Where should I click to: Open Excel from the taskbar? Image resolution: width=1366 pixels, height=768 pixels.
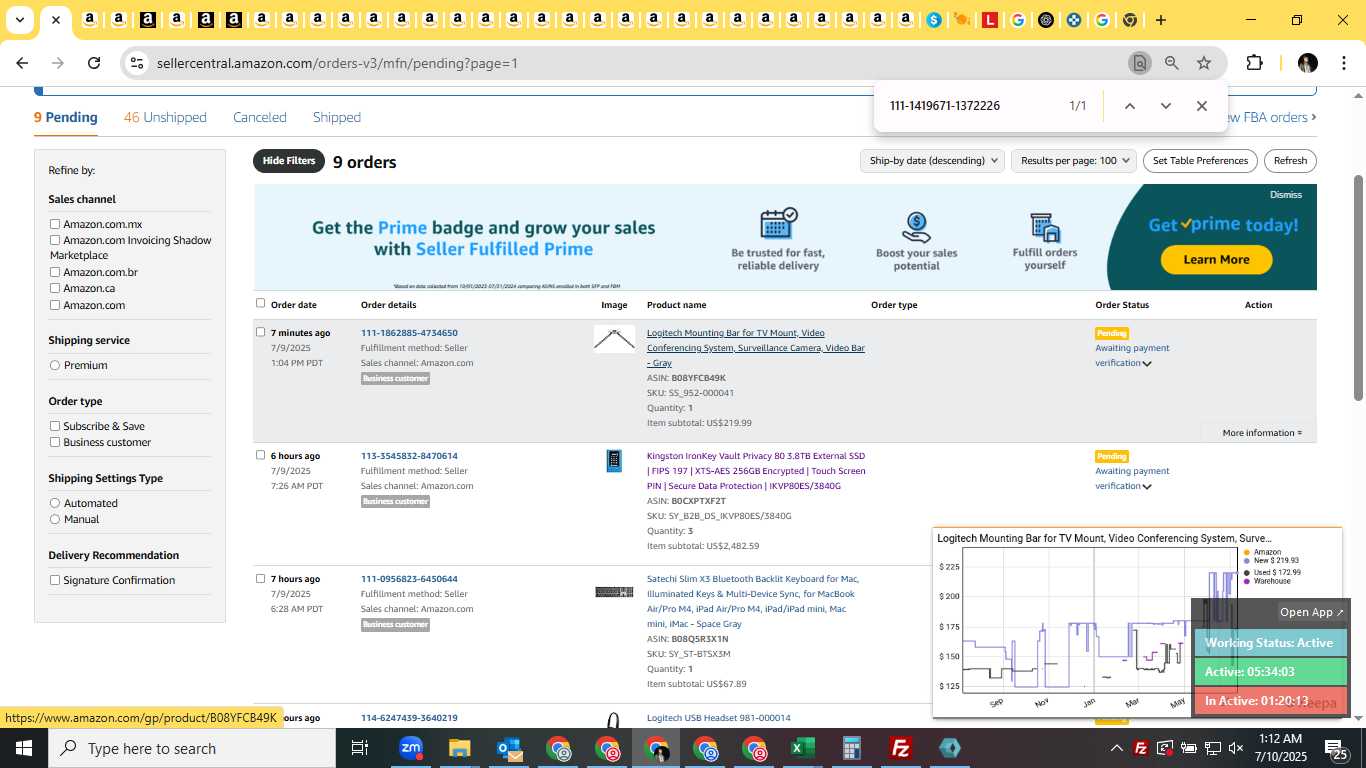pyautogui.click(x=802, y=748)
